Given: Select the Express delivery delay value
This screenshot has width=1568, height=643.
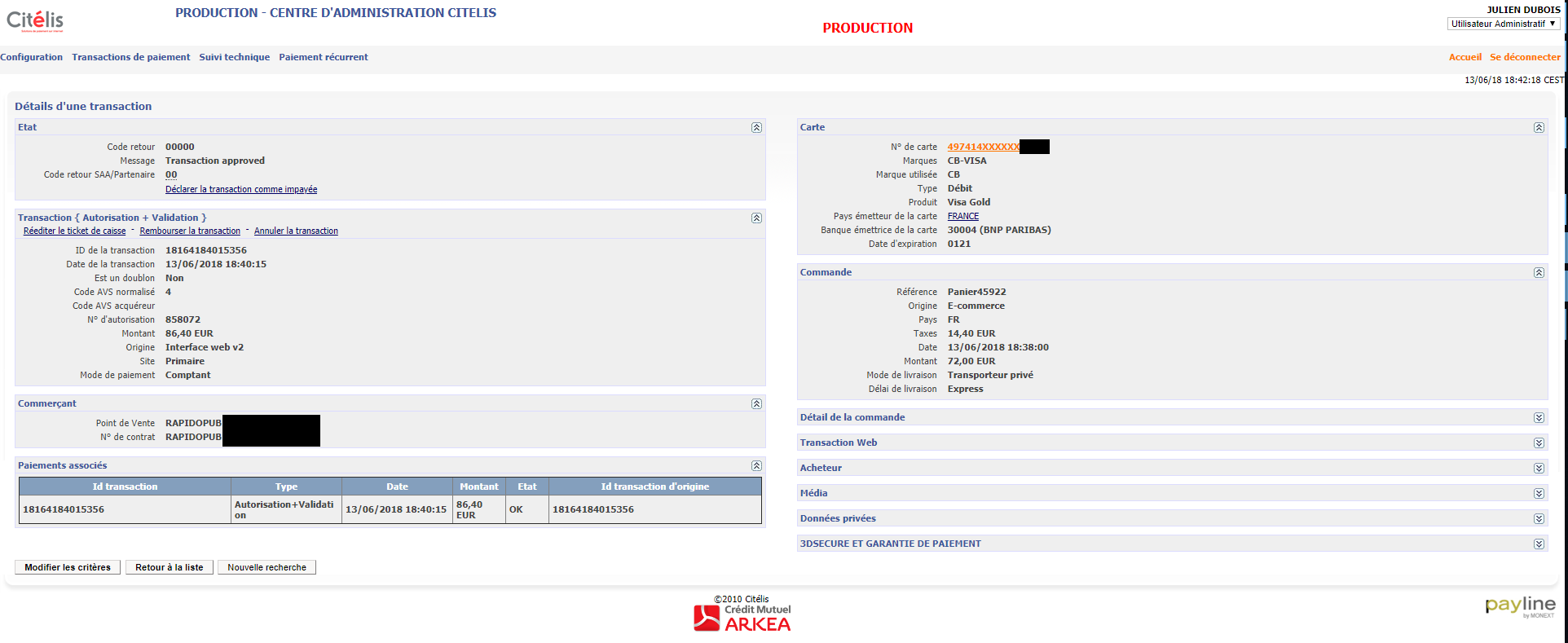Looking at the screenshot, I should pos(966,389).
